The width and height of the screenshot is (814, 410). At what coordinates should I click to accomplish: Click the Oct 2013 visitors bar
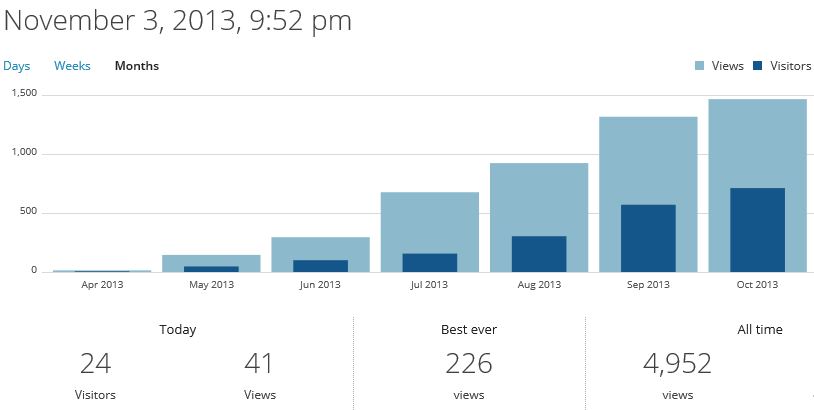click(x=757, y=230)
